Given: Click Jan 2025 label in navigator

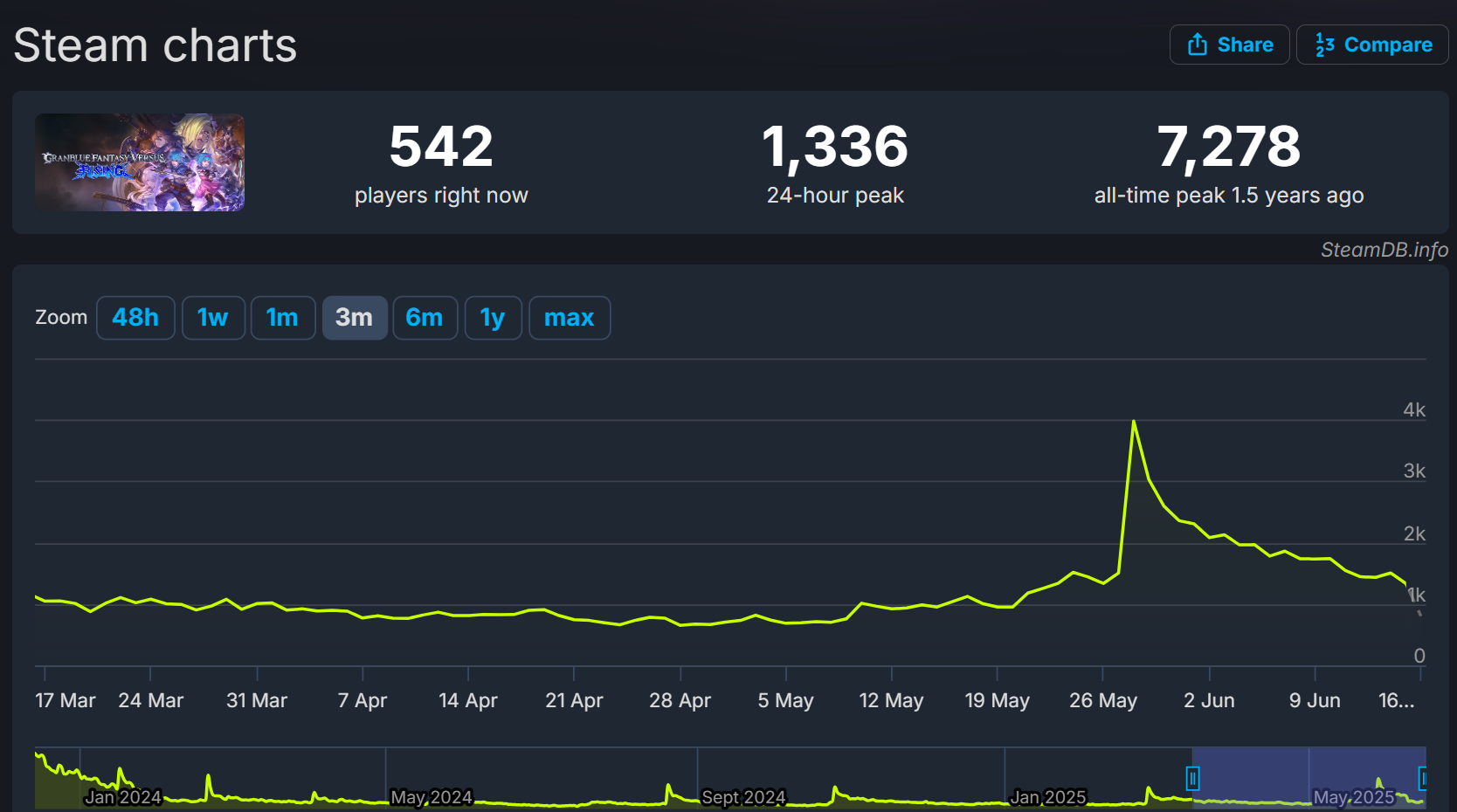Looking at the screenshot, I should 1048,797.
